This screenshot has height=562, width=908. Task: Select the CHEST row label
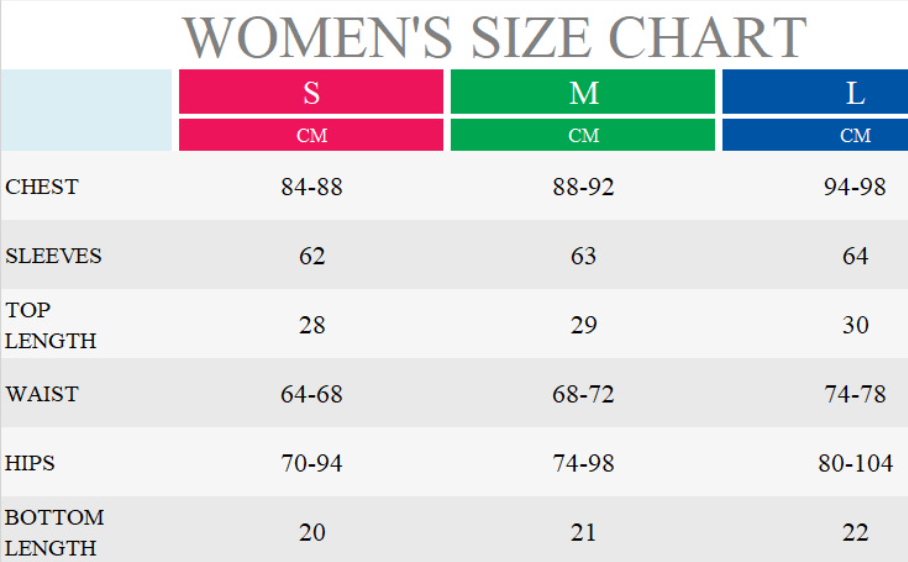(42, 187)
